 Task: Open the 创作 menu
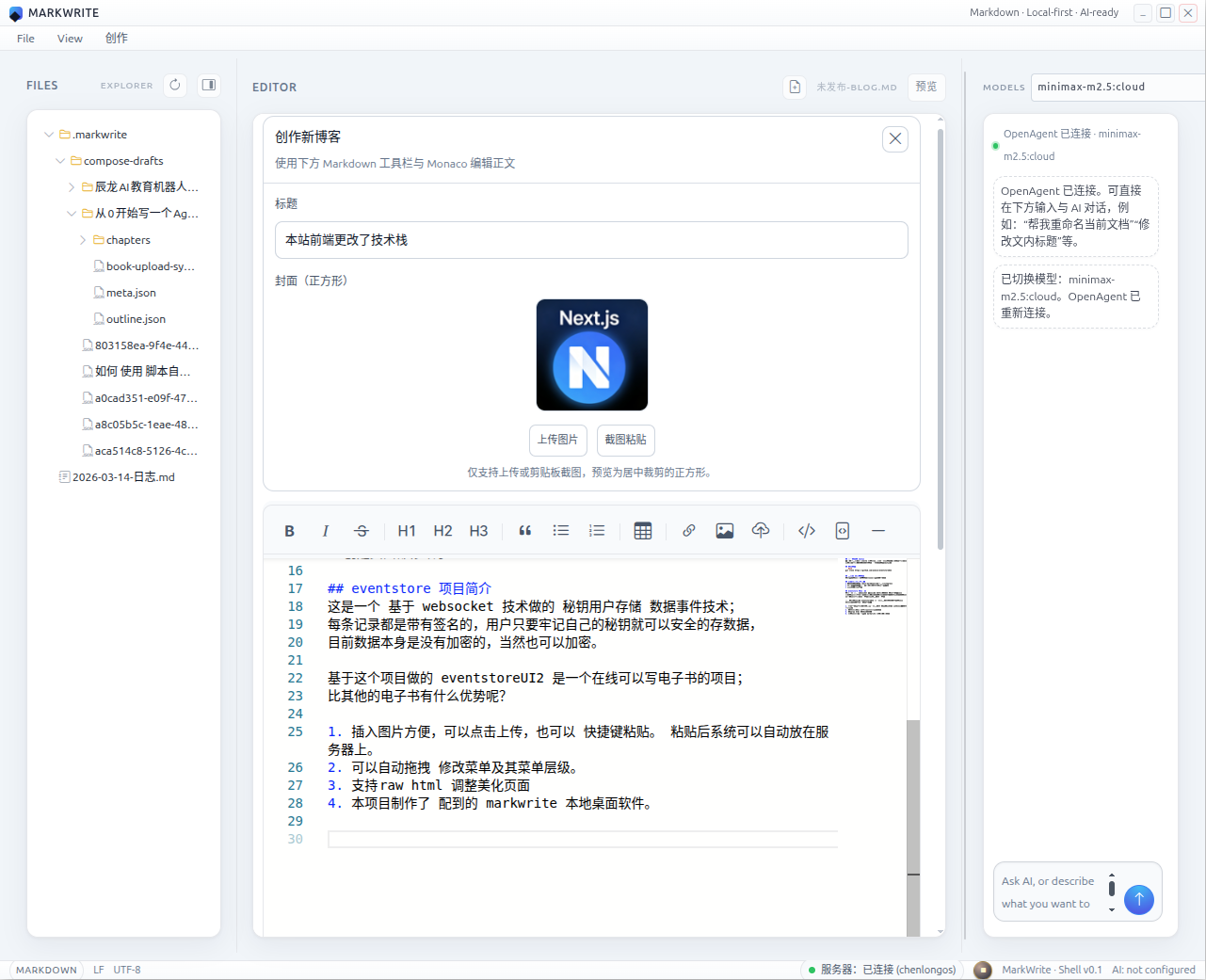point(117,39)
